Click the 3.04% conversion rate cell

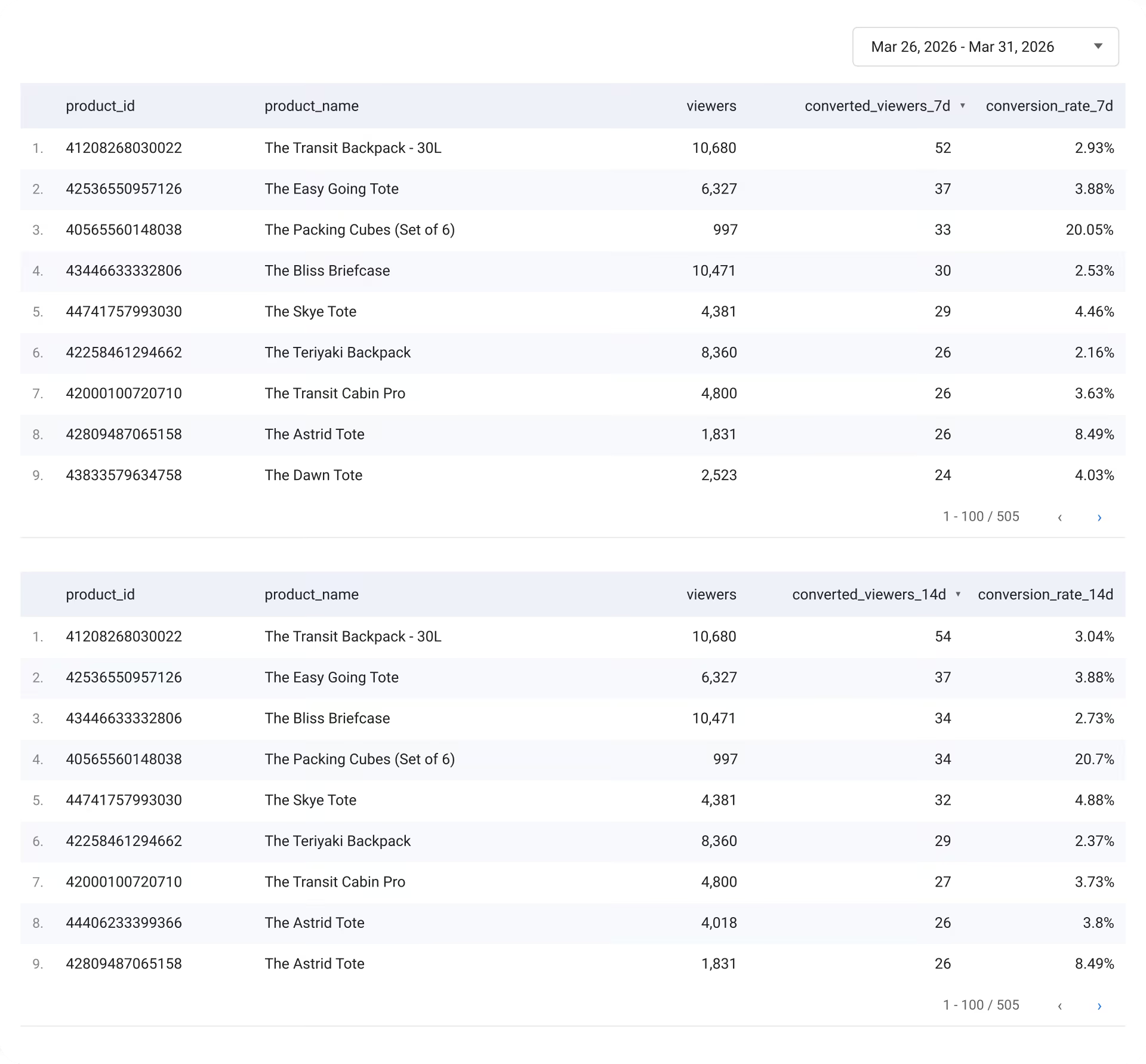pyautogui.click(x=1094, y=636)
